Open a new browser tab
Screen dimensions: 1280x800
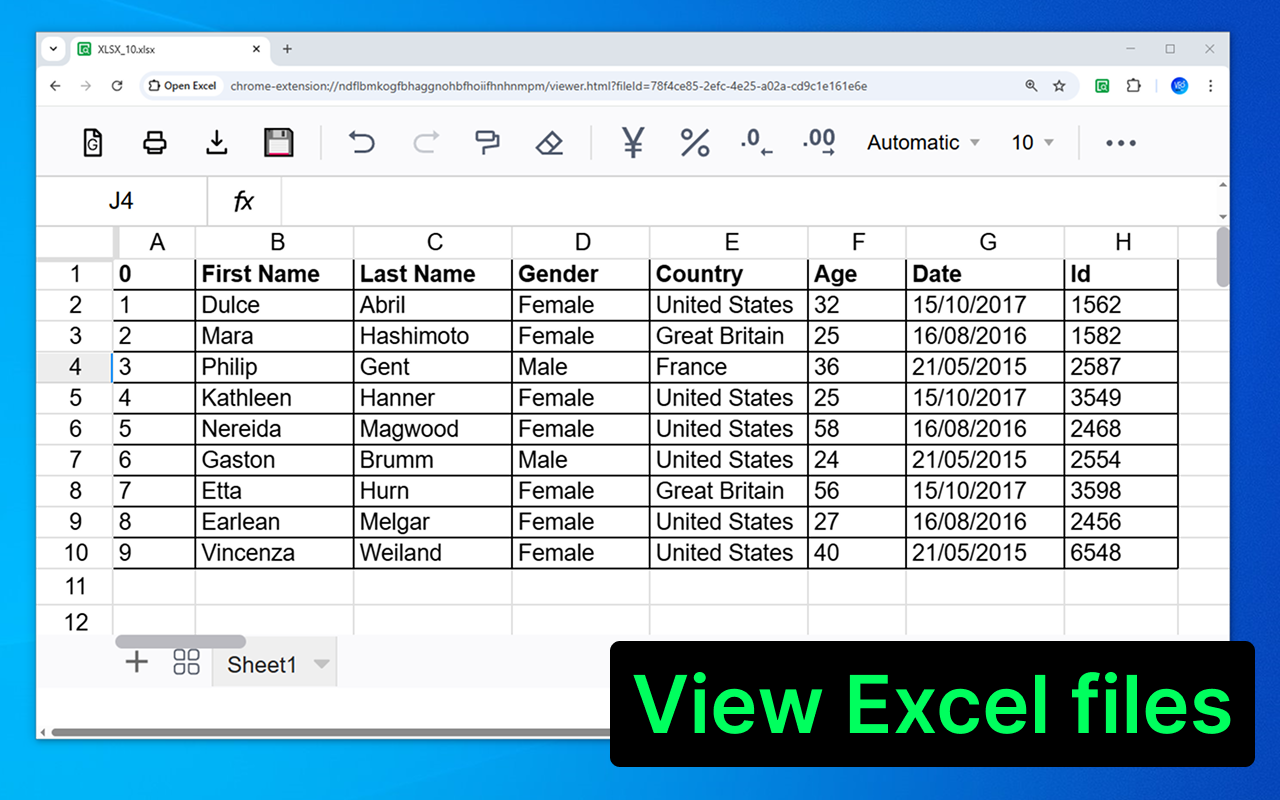coord(287,49)
